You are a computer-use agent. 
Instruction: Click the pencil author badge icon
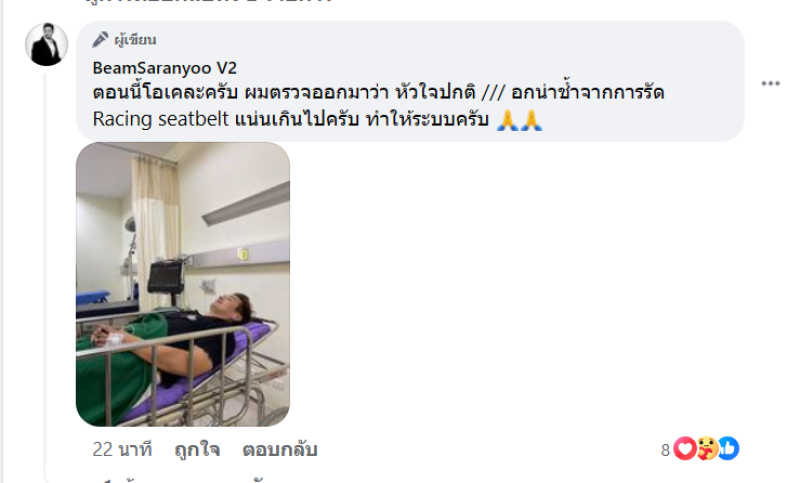(x=100, y=39)
